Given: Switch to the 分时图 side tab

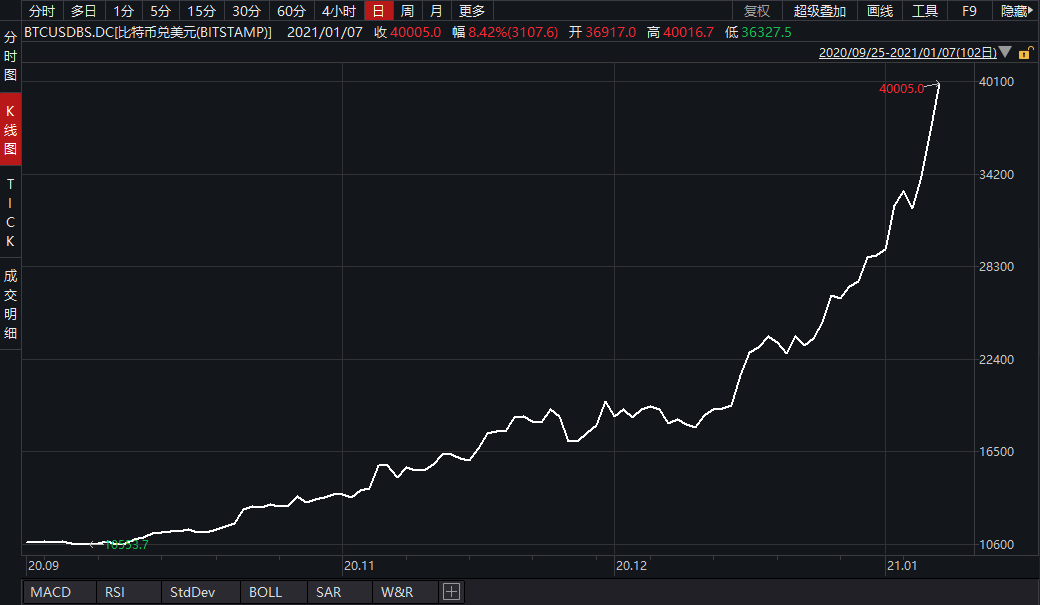Looking at the screenshot, I should (x=10, y=56).
